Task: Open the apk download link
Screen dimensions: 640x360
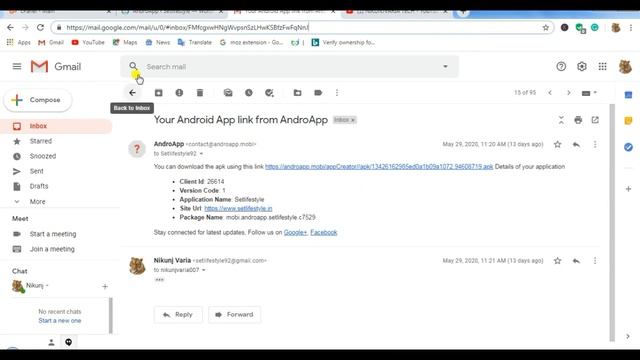Action: click(379, 167)
